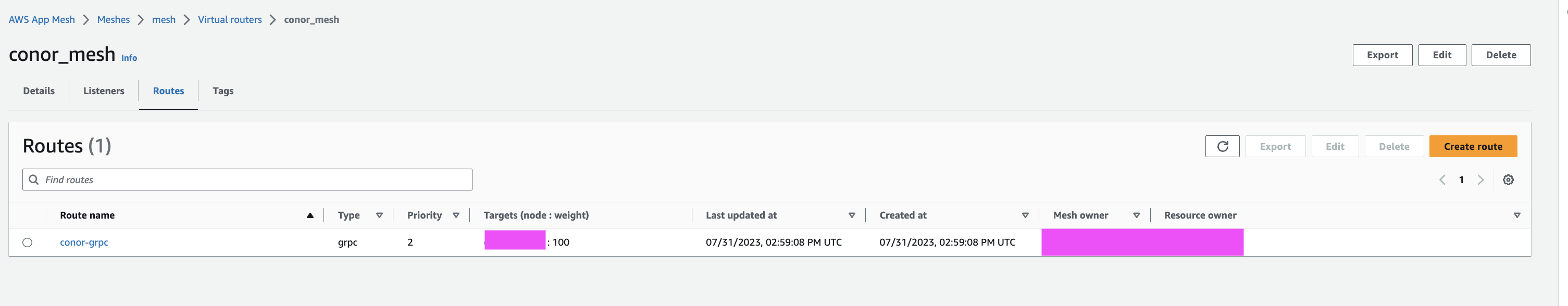Sort routes by Route name column arrow
This screenshot has height=306, width=1568.
[310, 215]
